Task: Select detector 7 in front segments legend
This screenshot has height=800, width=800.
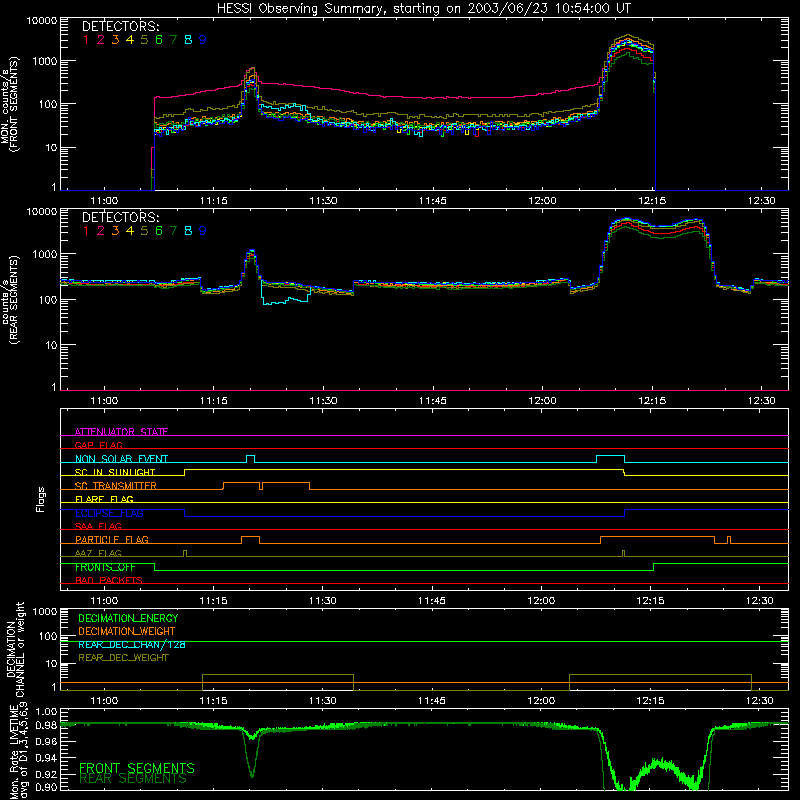Action: [x=173, y=40]
